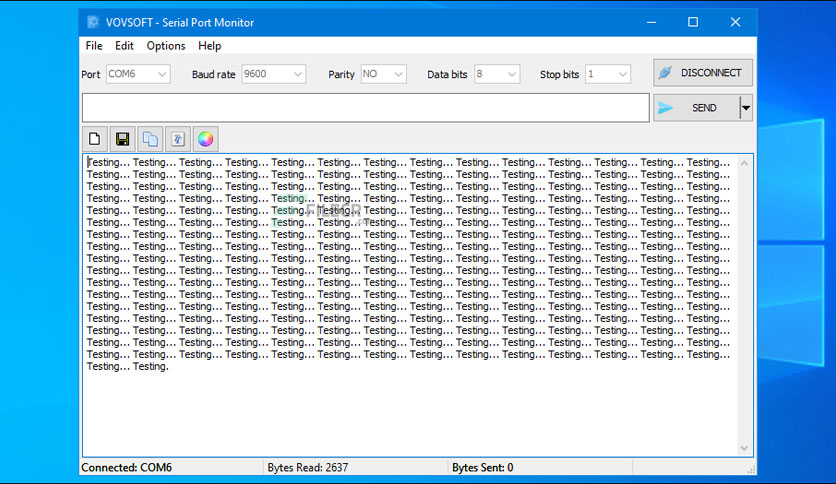Click the 'Stop bits' label

[559, 75]
